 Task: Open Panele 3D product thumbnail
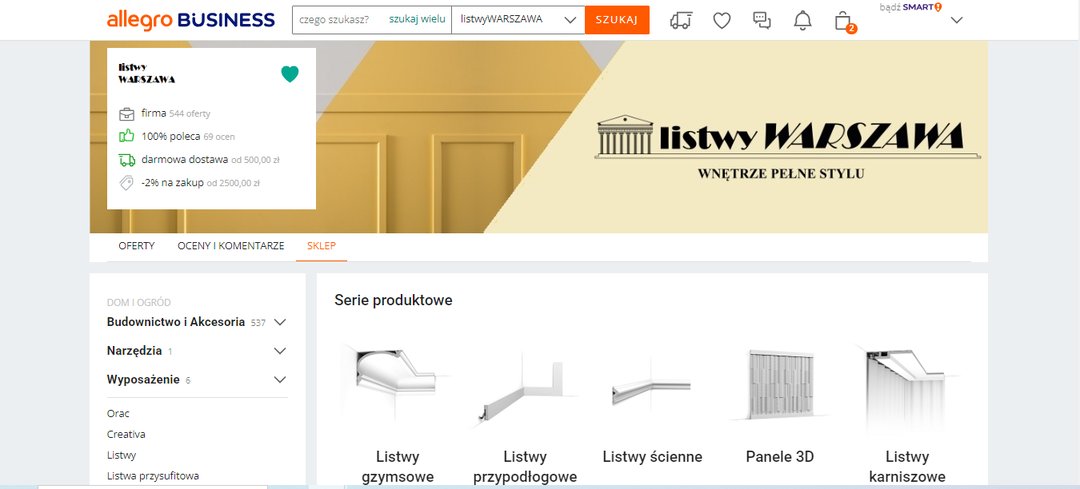pyautogui.click(x=780, y=384)
